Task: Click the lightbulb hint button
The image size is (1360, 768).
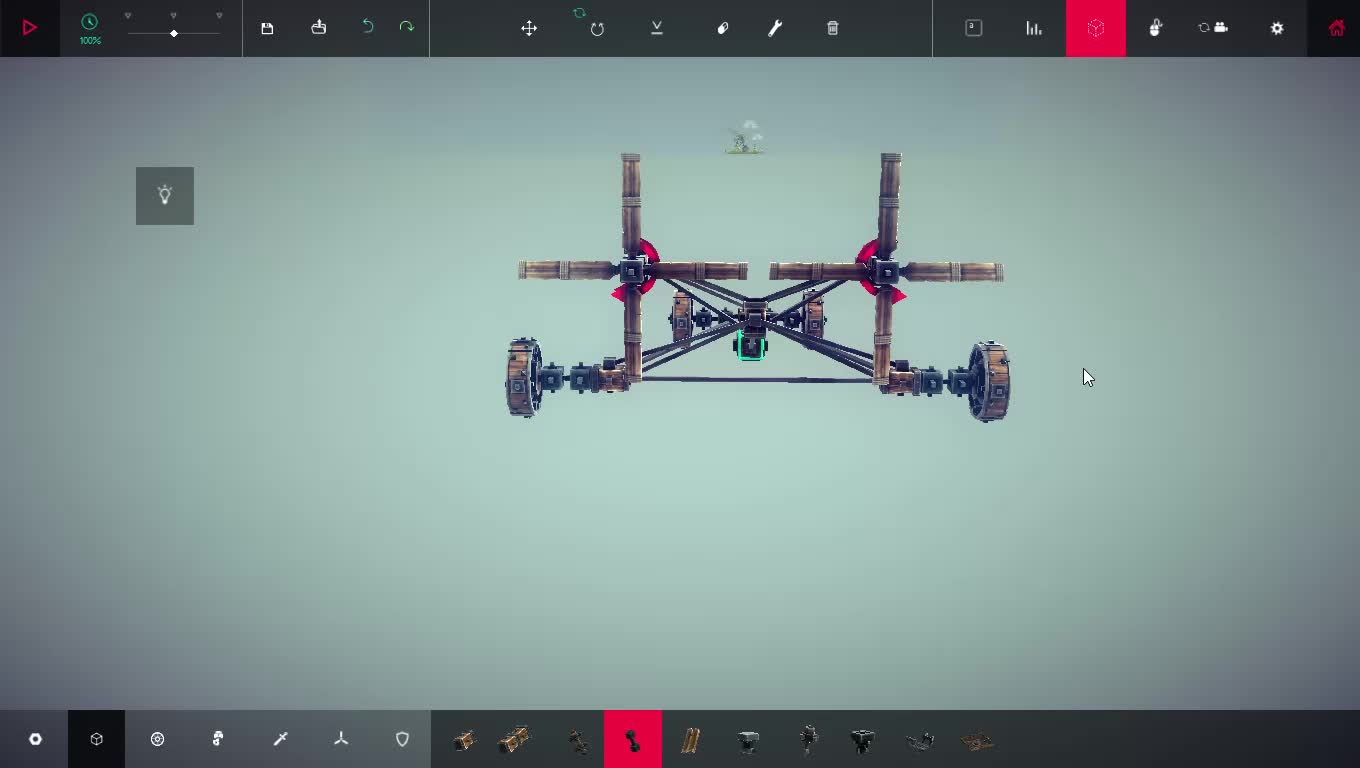Action: pos(165,196)
